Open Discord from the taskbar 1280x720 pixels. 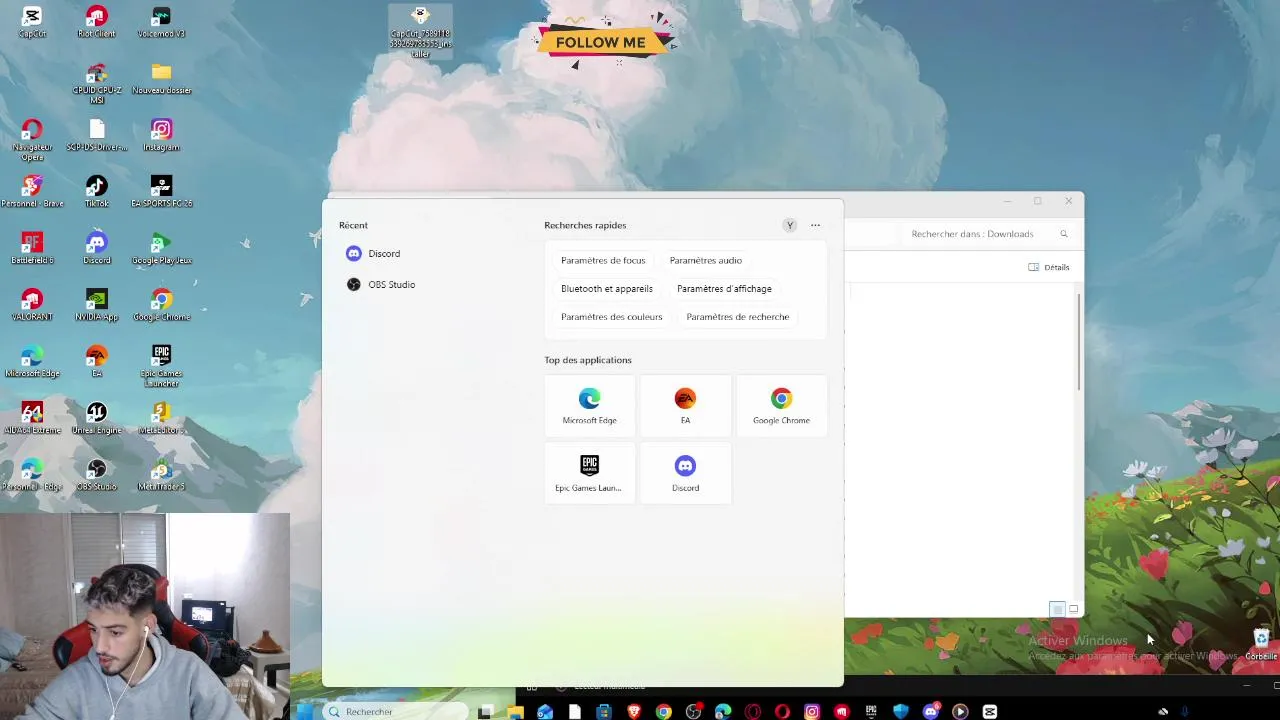pyautogui.click(x=931, y=711)
